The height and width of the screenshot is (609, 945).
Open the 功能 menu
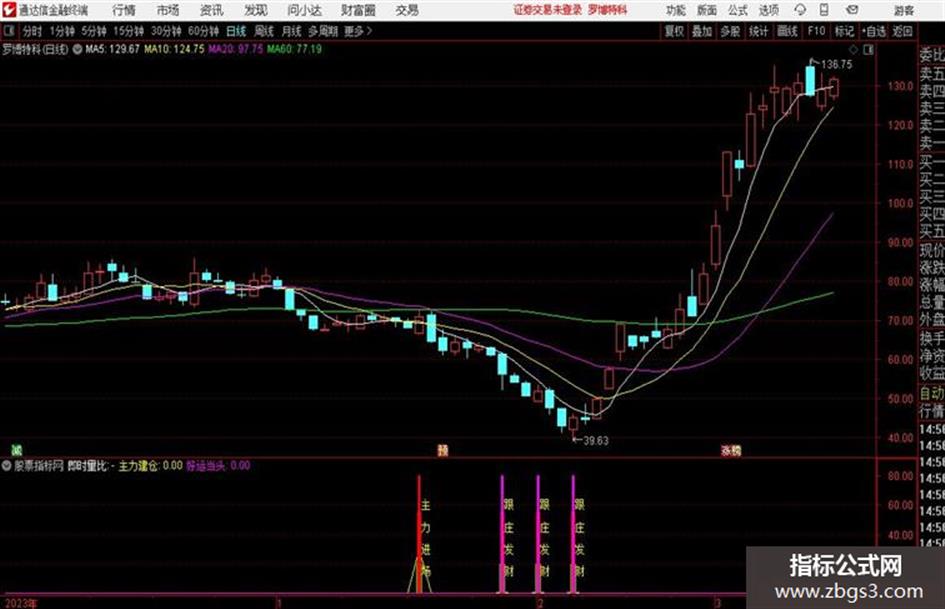pos(676,10)
